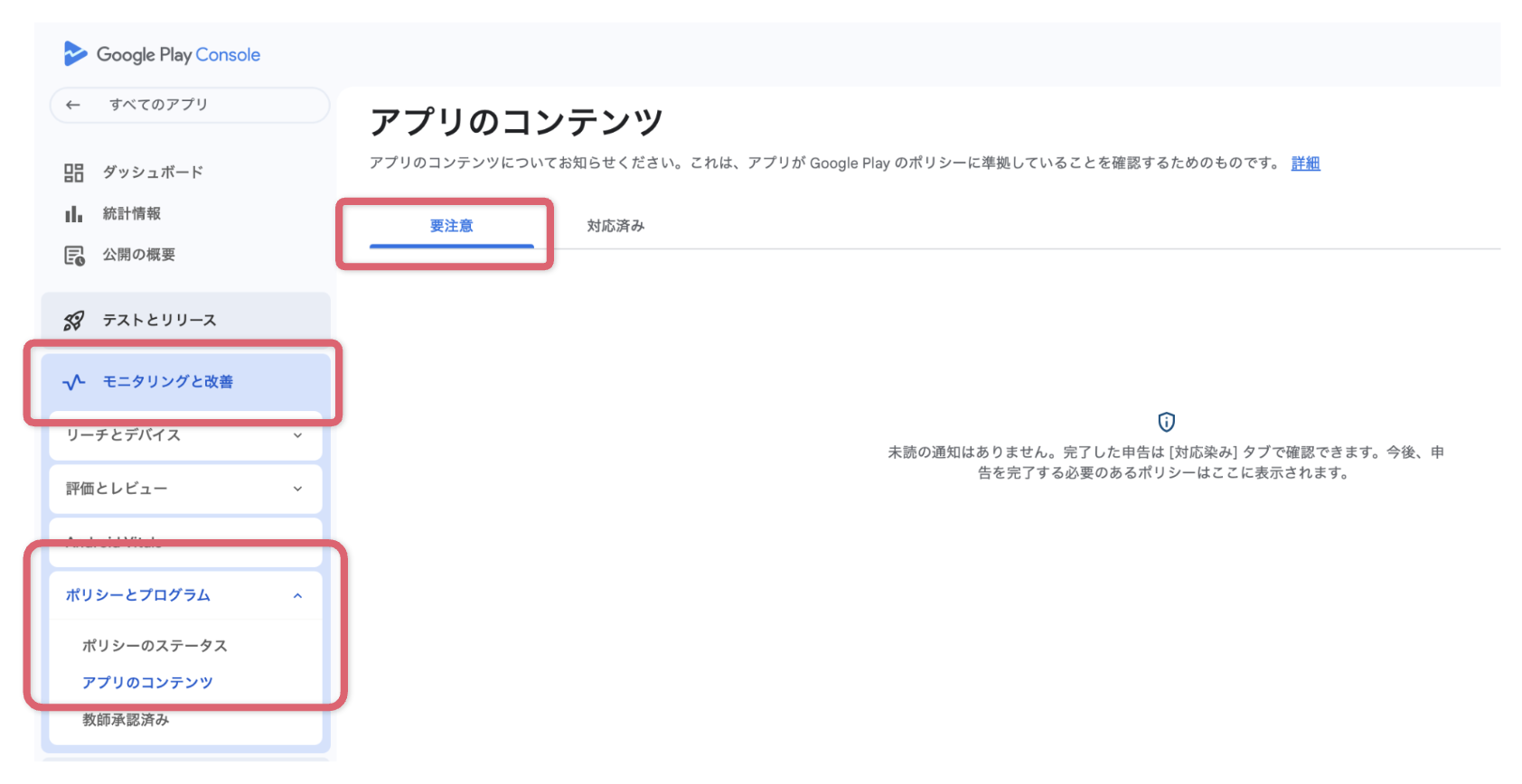Open アプリのコンテンツ in the sidebar
Screen dimensions: 1522x784
pyautogui.click(x=147, y=683)
